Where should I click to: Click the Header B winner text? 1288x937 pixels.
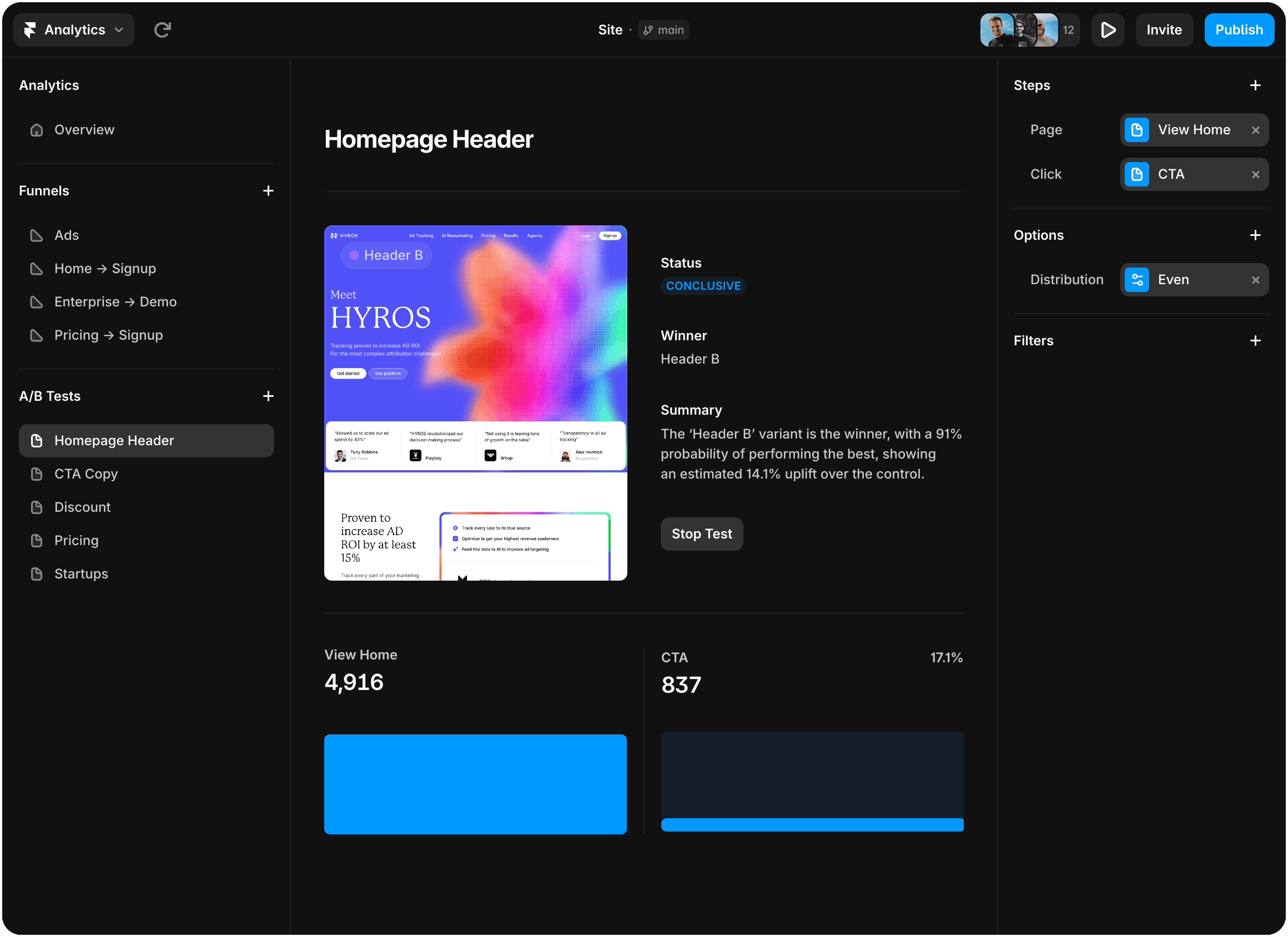[690, 360]
